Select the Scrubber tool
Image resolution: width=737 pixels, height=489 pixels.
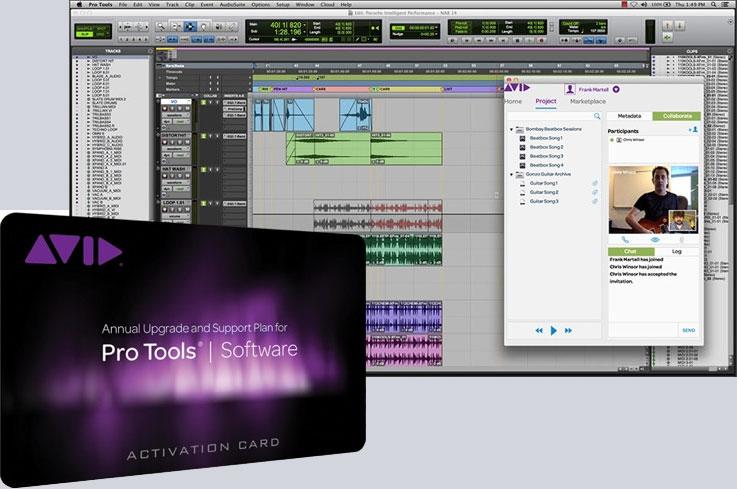coord(219,27)
